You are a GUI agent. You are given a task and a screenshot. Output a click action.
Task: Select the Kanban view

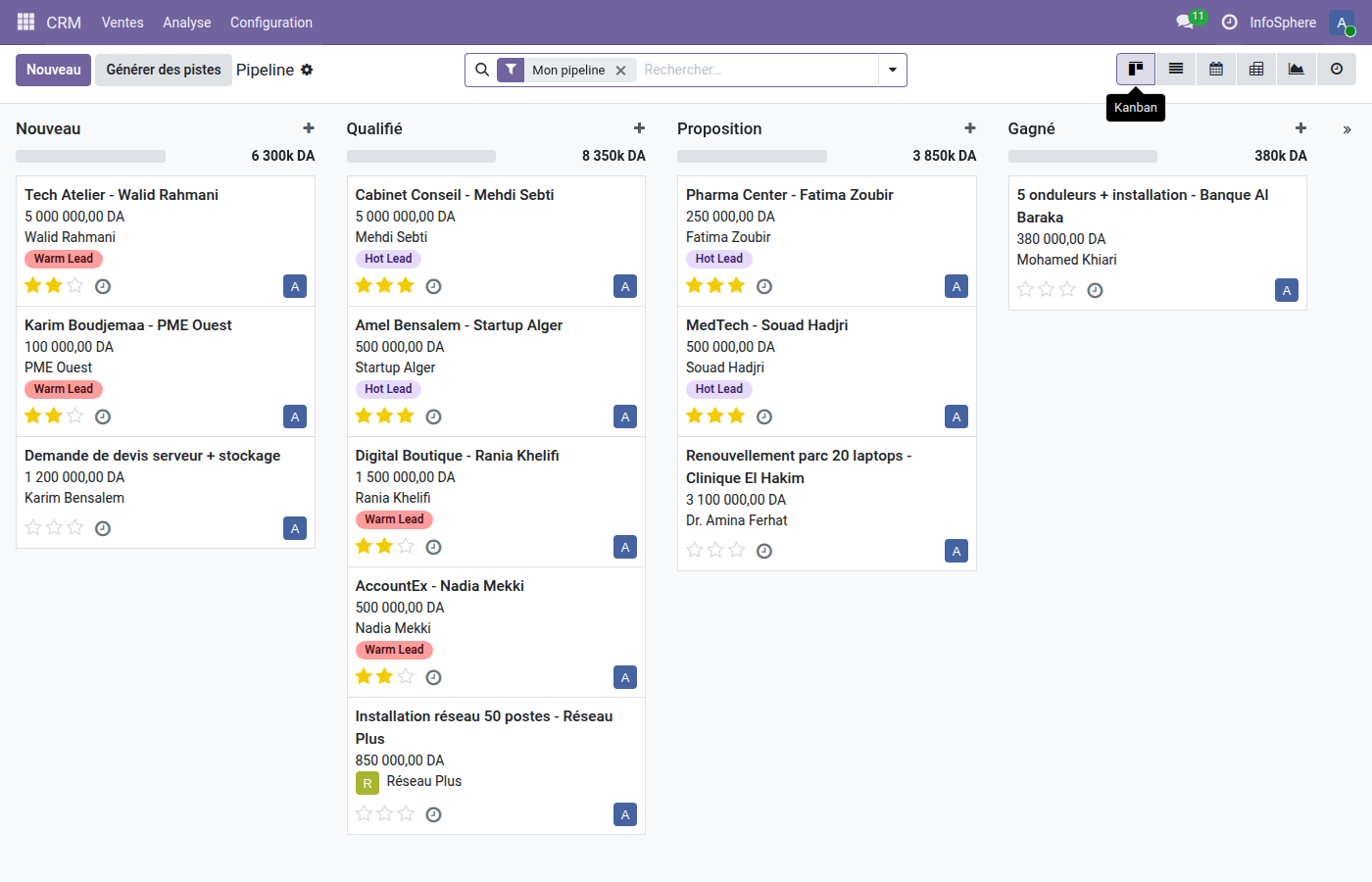(1136, 70)
